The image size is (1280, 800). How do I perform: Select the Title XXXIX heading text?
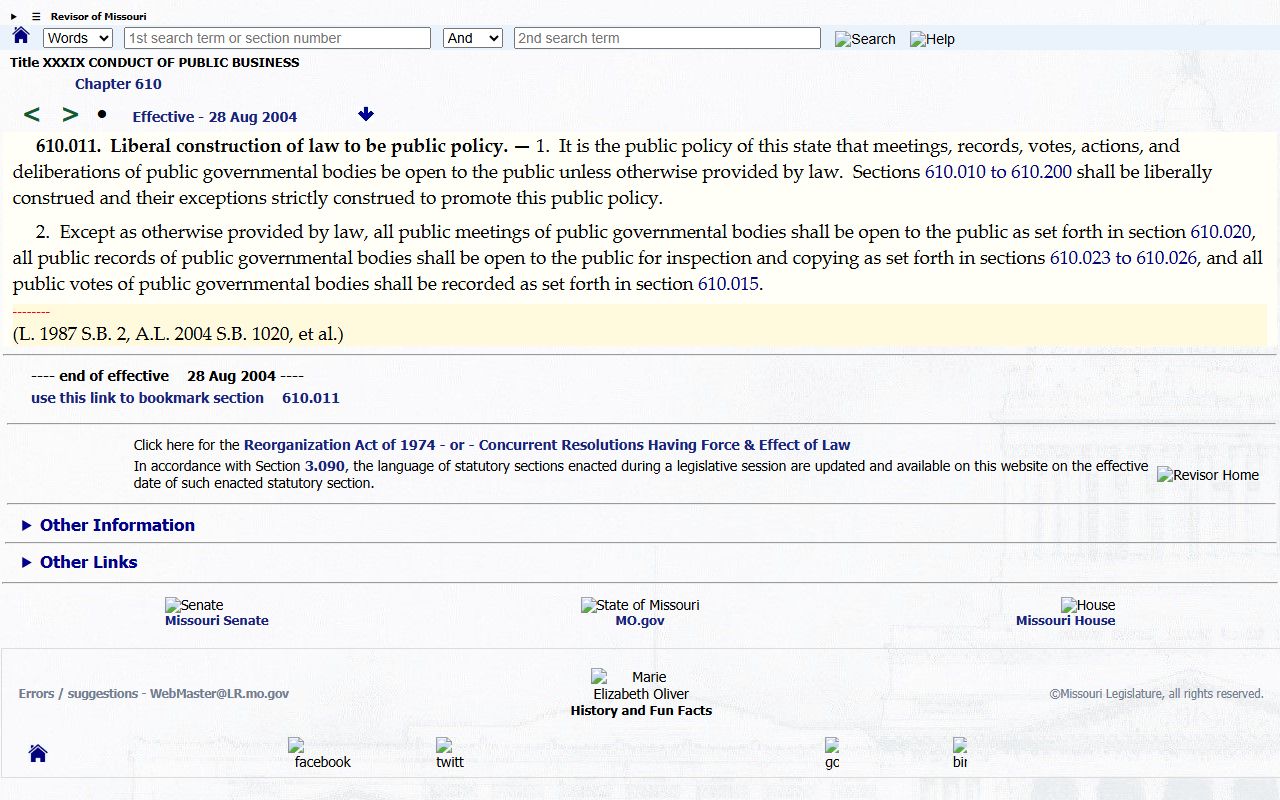coord(155,62)
